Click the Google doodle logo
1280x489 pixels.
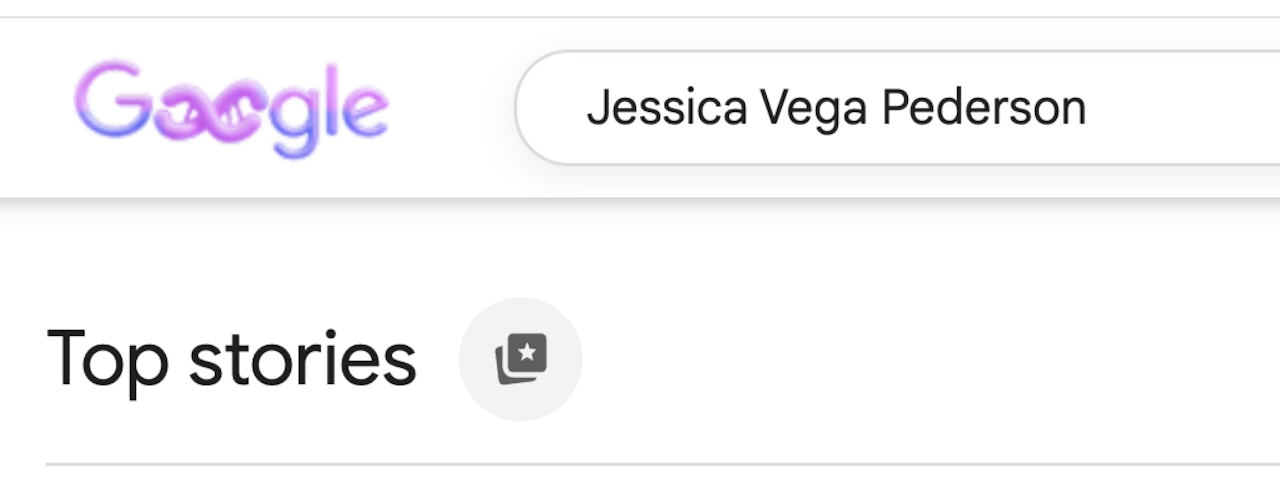pos(231,108)
